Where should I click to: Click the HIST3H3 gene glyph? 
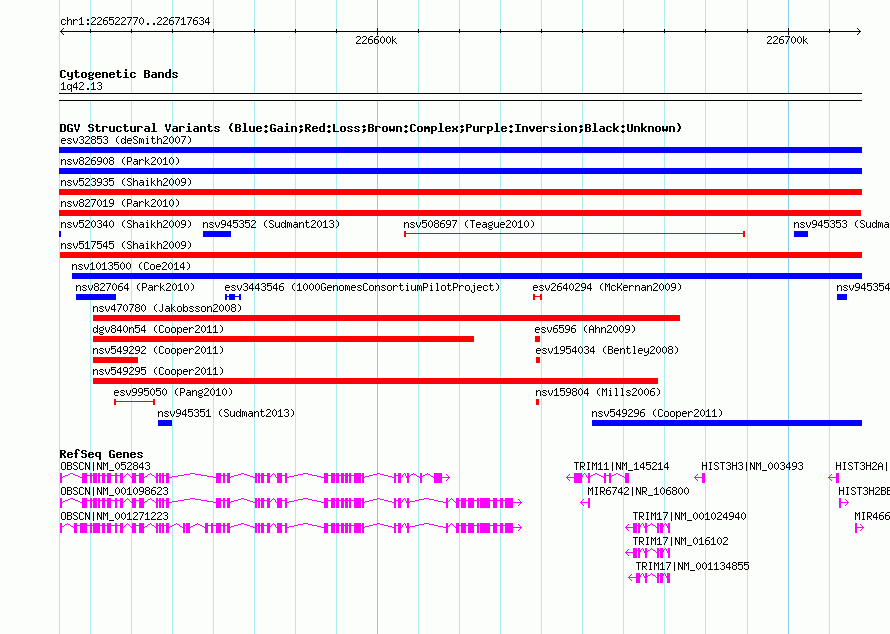[x=700, y=478]
